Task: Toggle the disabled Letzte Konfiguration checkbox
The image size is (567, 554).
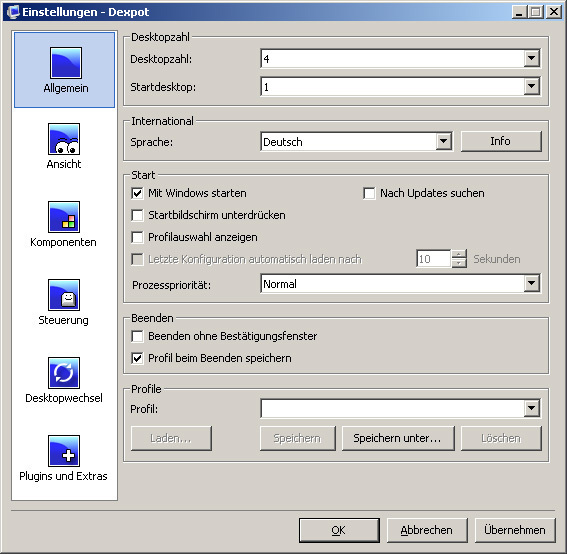Action: pyautogui.click(x=137, y=259)
